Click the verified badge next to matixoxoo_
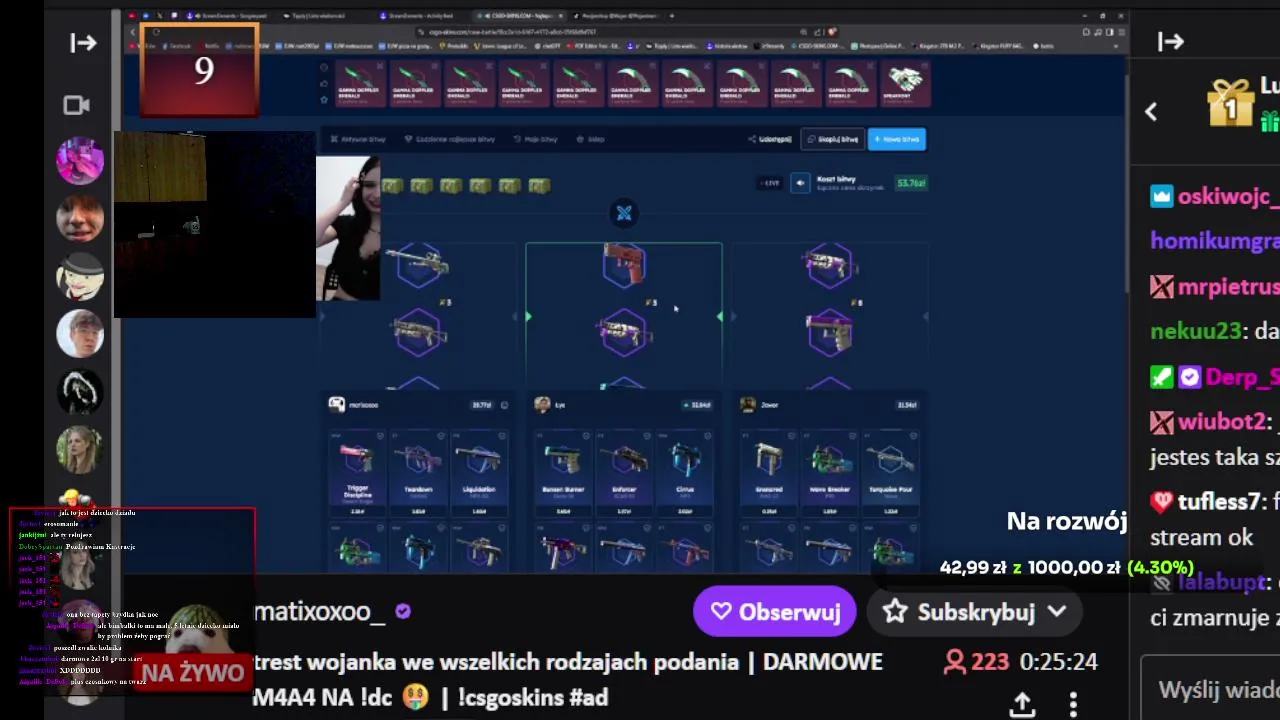Viewport: 1280px width, 720px height. coord(403,611)
